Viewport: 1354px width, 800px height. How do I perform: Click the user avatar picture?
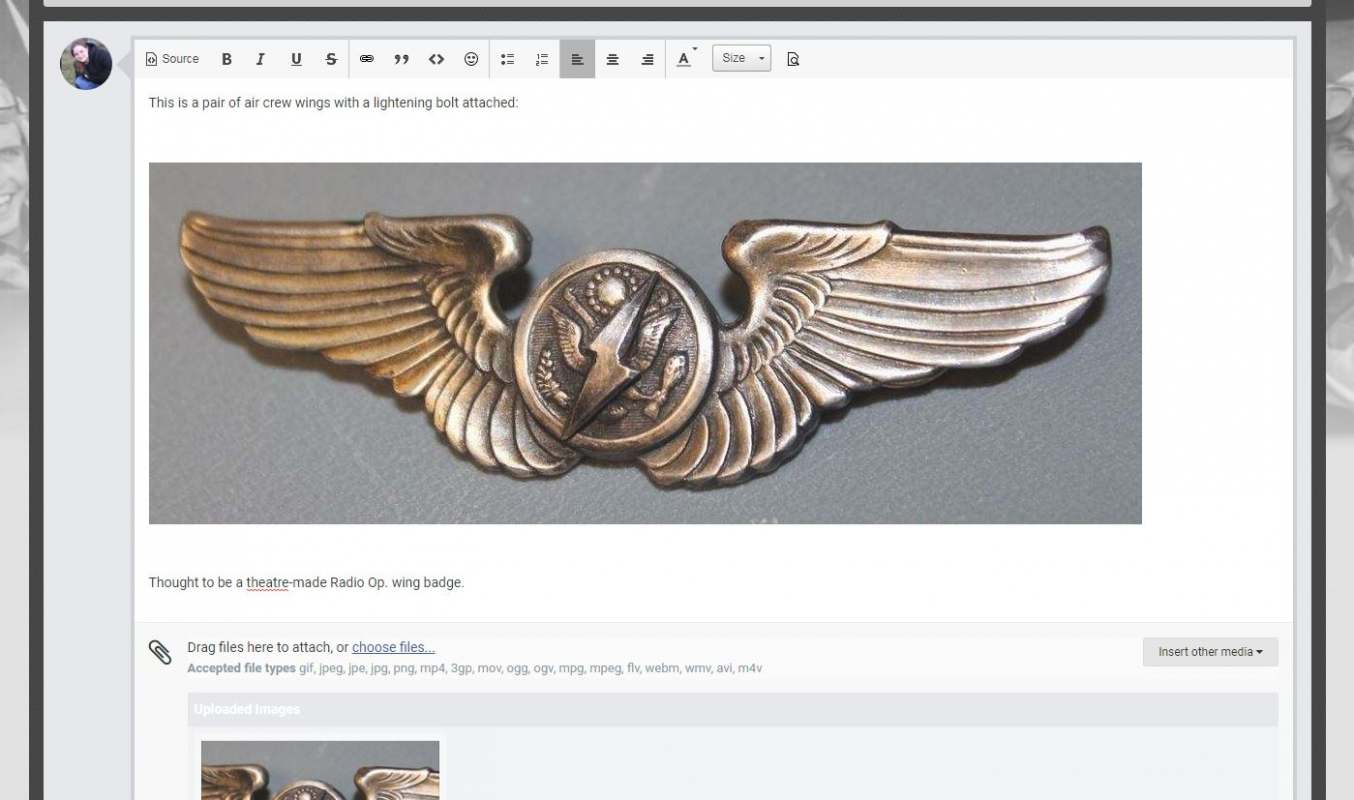coord(86,62)
